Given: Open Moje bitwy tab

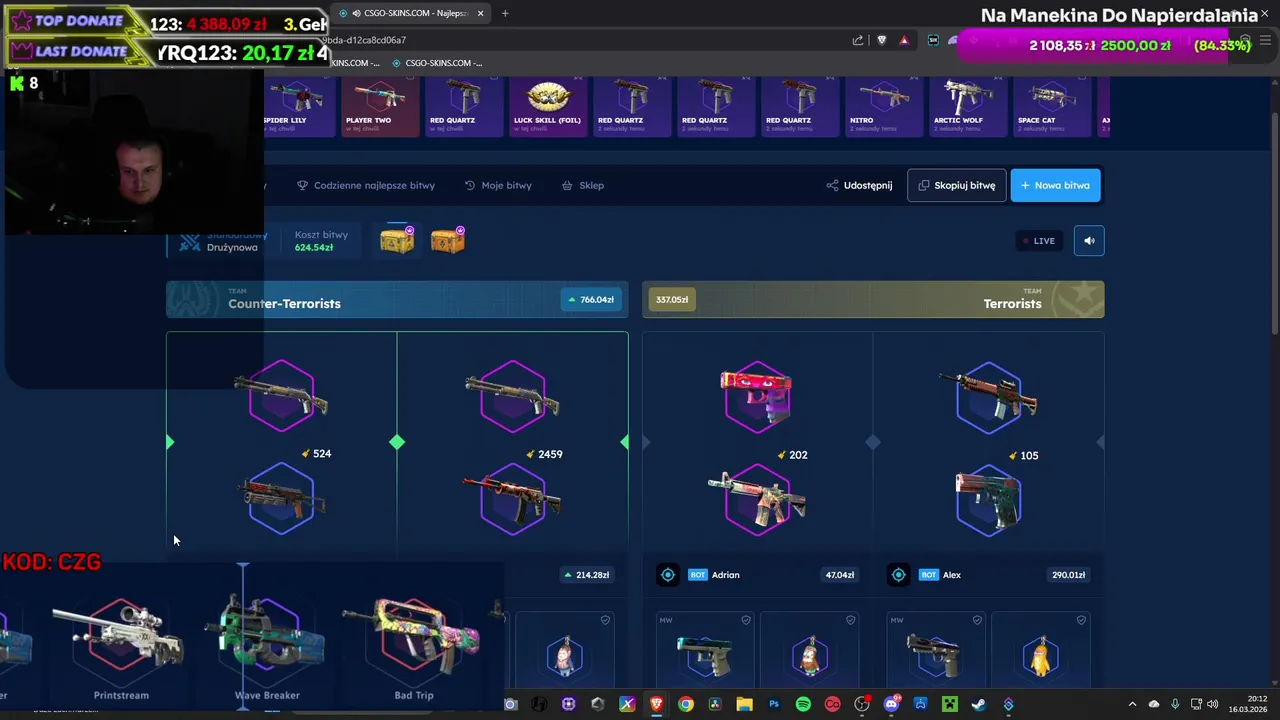Looking at the screenshot, I should click(498, 185).
